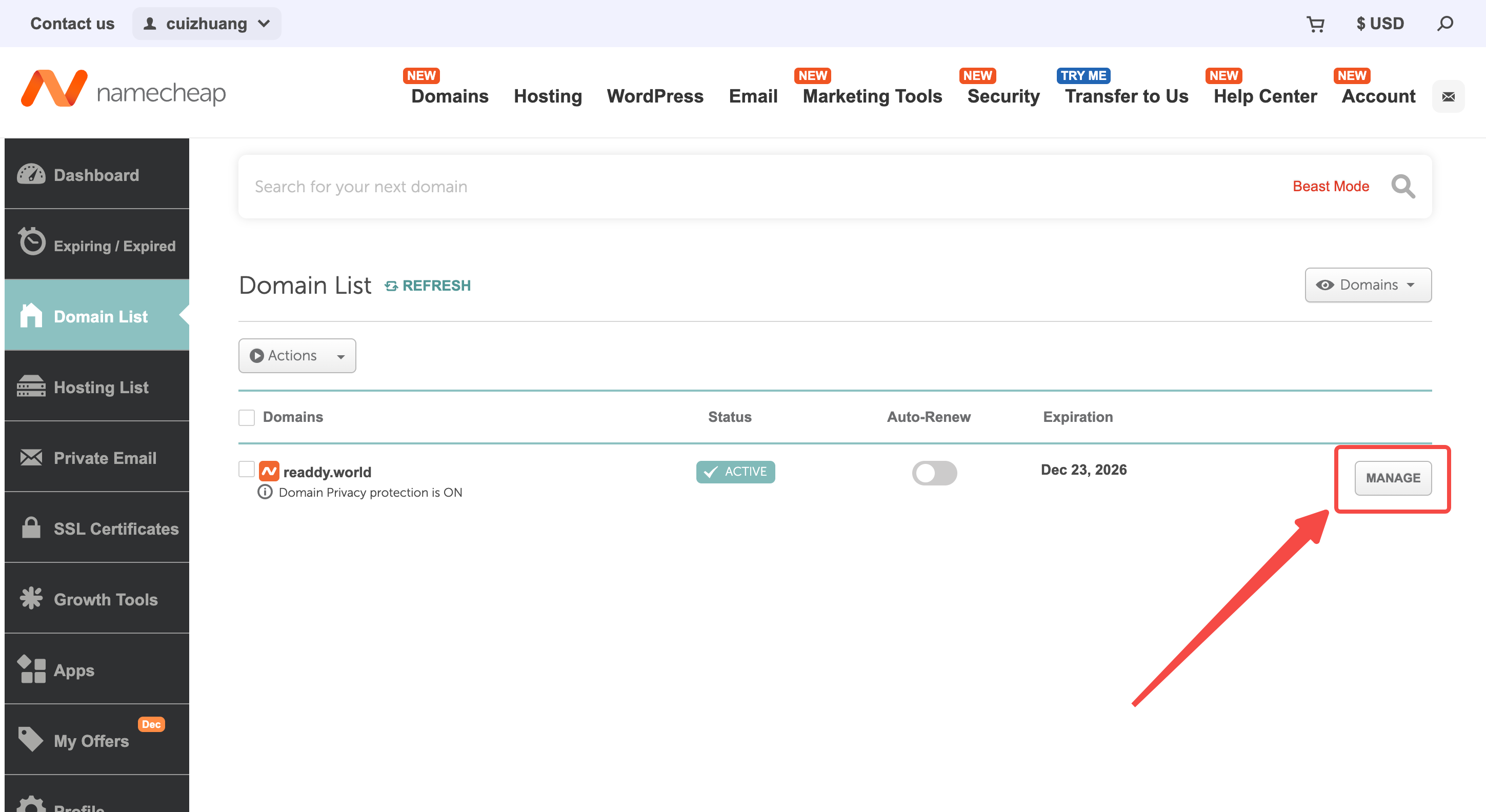The width and height of the screenshot is (1486, 812).
Task: Open the shopping cart icon
Action: point(1315,24)
